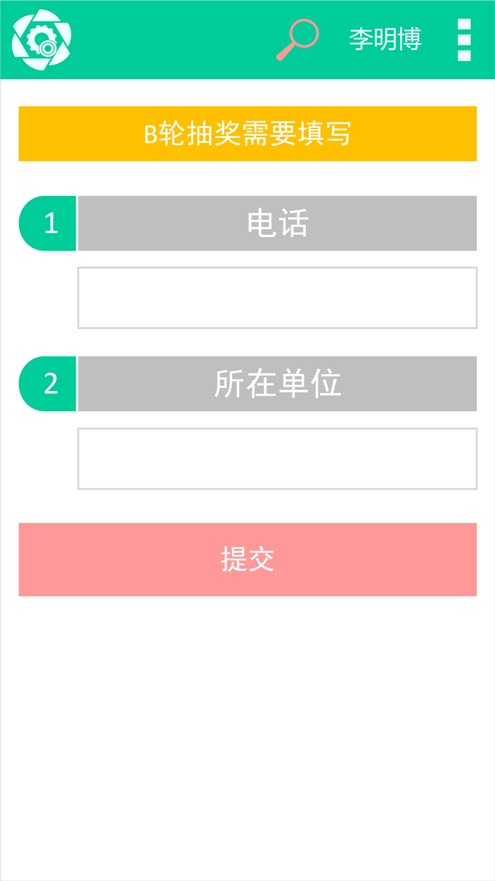Click the aperture gear app logo
The height and width of the screenshot is (881, 495).
pyautogui.click(x=42, y=40)
